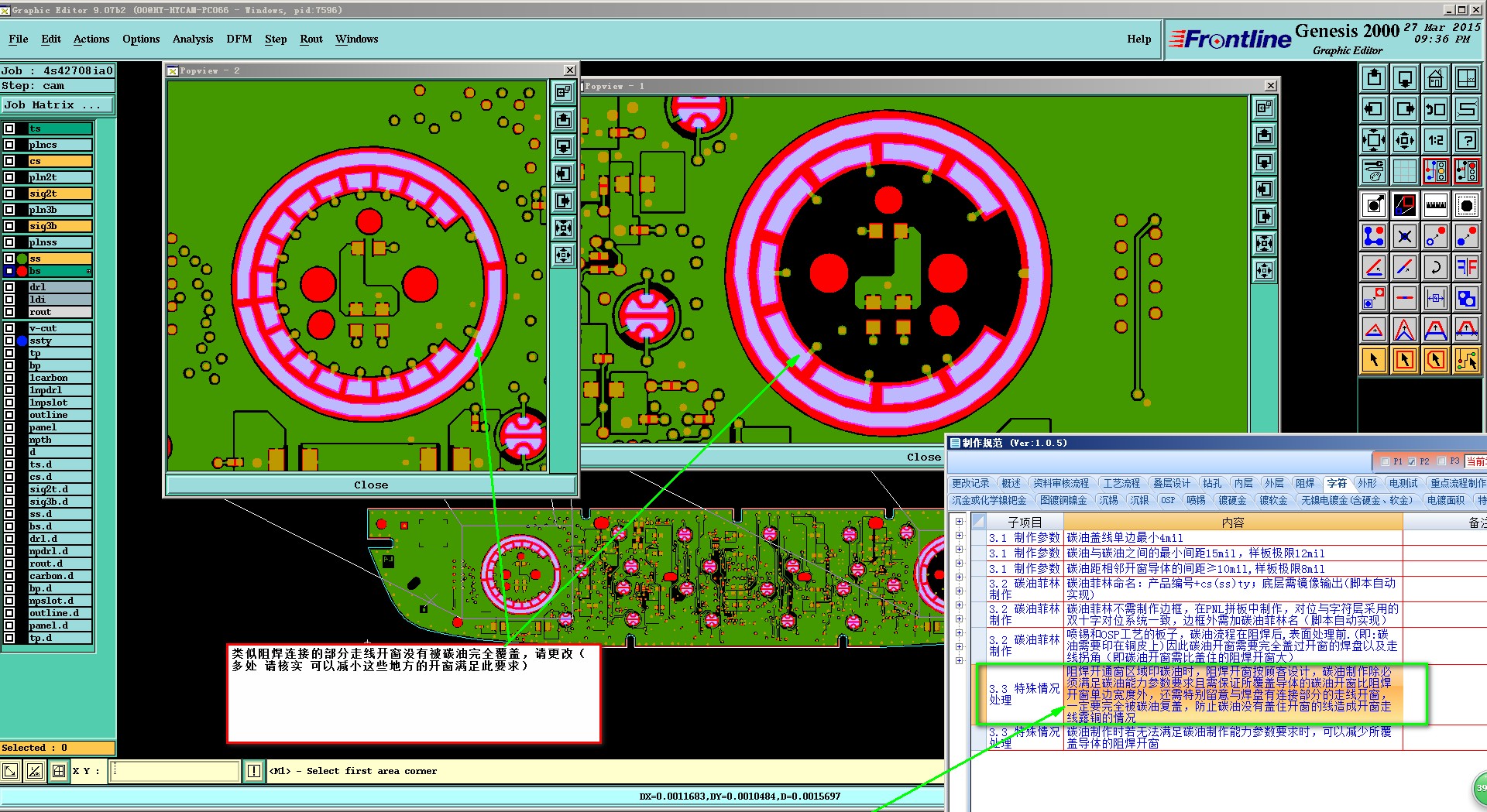Open the wrench and palette options icon
Image resolution: width=1487 pixels, height=812 pixels.
1374,171
